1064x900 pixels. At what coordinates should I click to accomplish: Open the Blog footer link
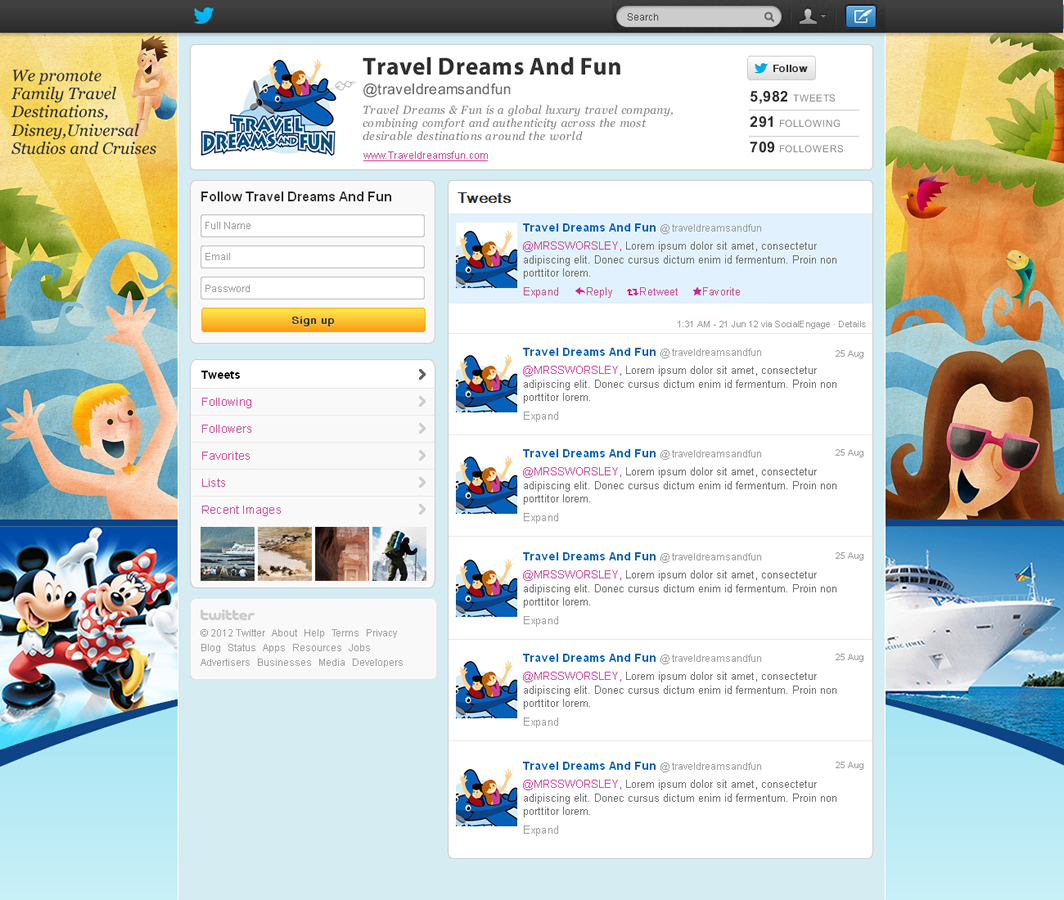210,648
